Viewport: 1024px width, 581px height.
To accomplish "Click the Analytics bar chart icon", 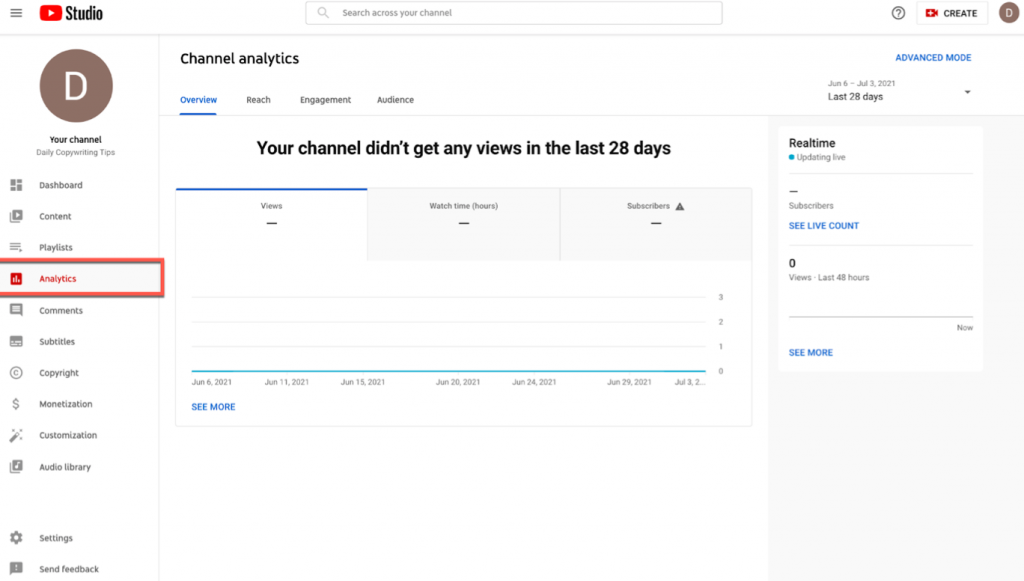I will pyautogui.click(x=16, y=279).
